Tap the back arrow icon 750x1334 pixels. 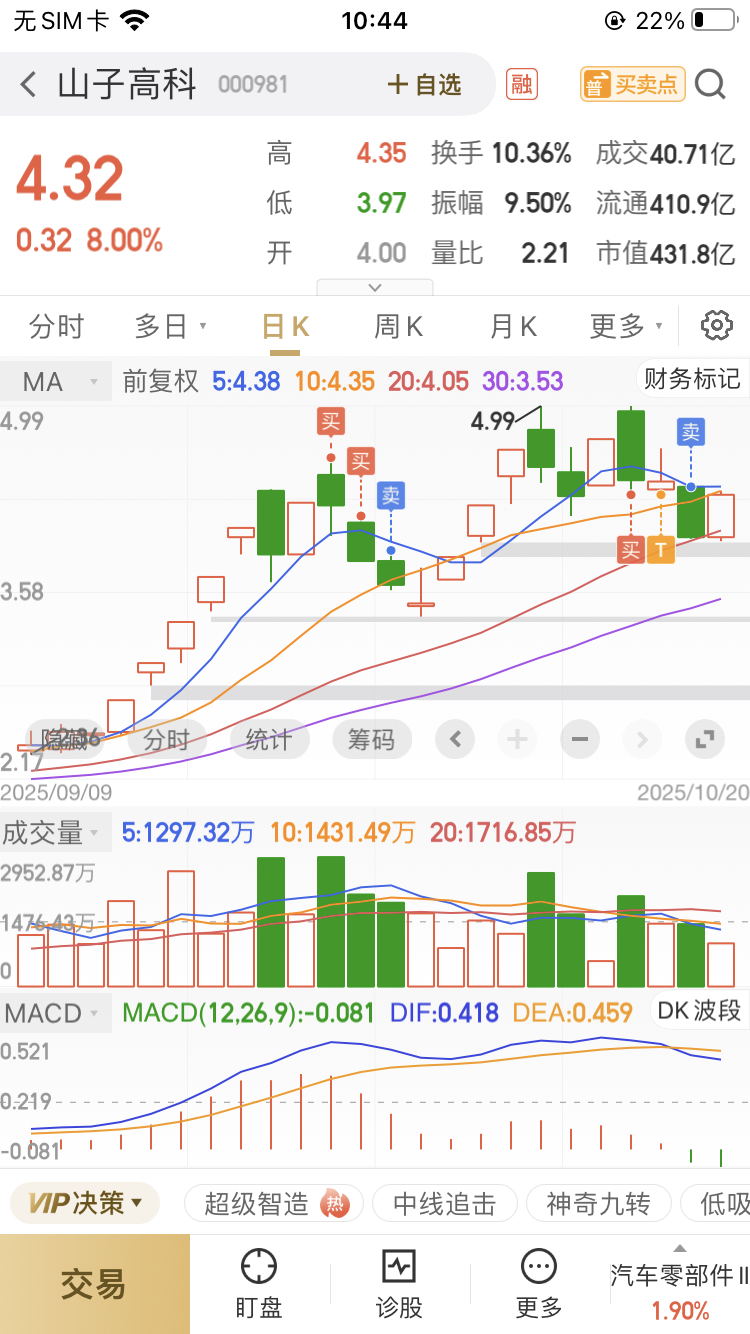28,84
